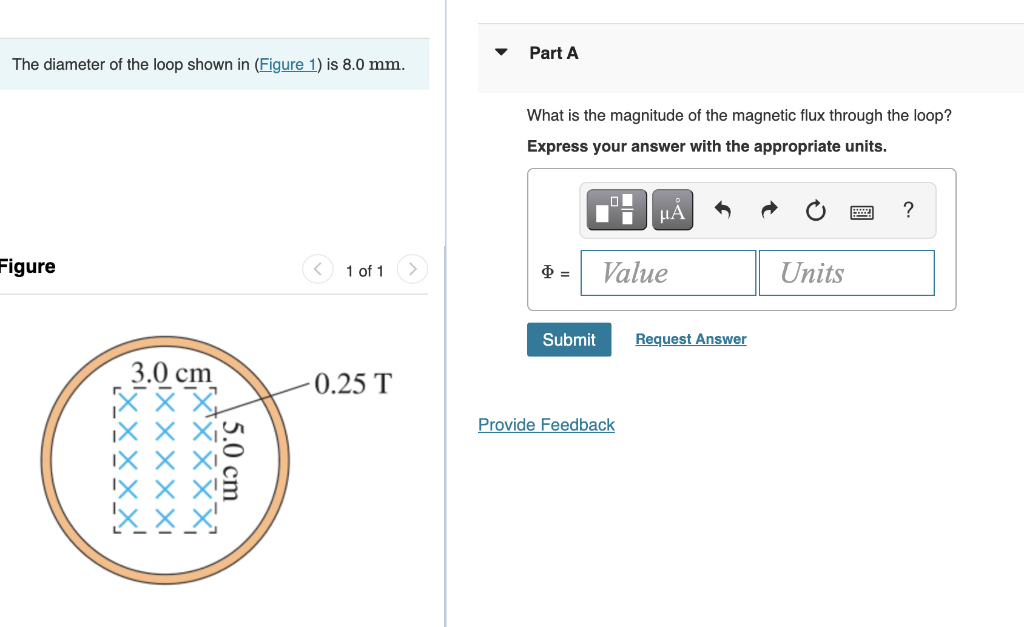This screenshot has height=627, width=1024.
Task: Advance figures using right chevron
Action: pyautogui.click(x=412, y=269)
